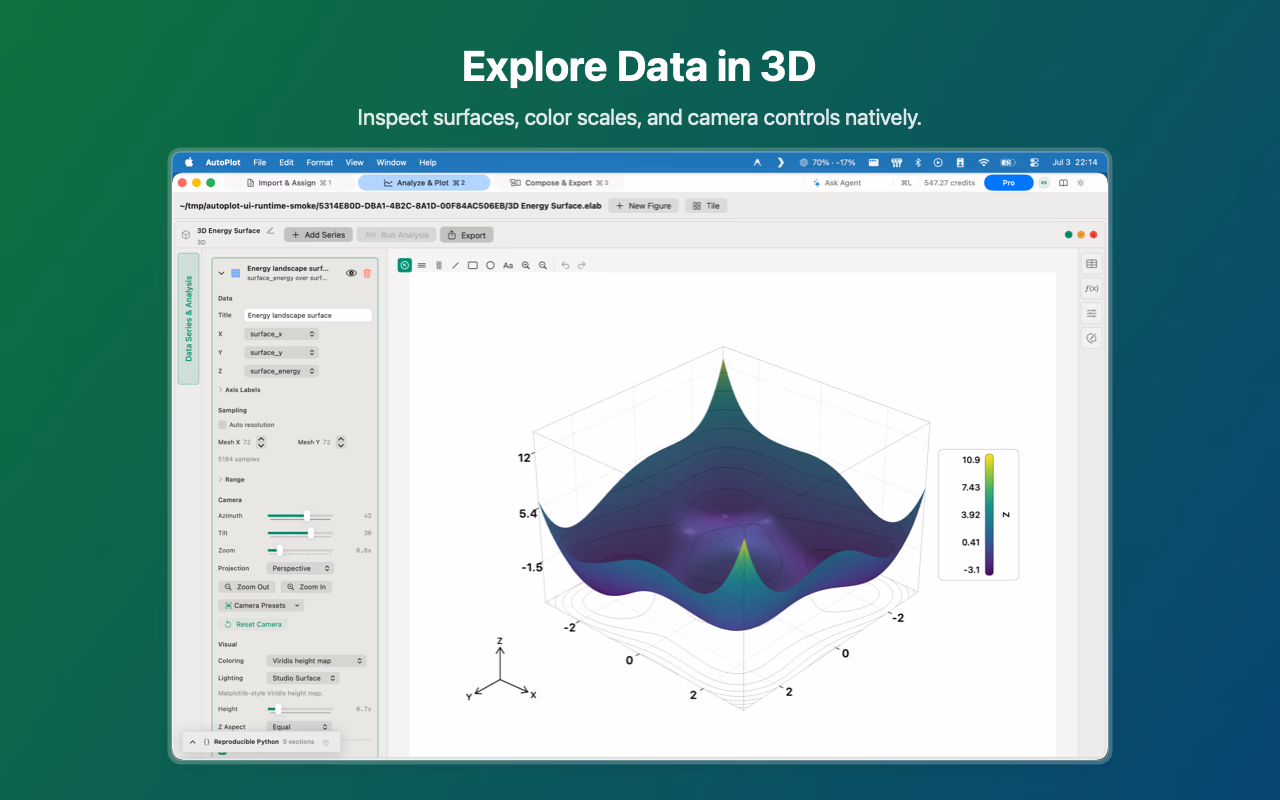
Task: Open the Z Aspect dropdown set to Equal
Action: tap(298, 727)
